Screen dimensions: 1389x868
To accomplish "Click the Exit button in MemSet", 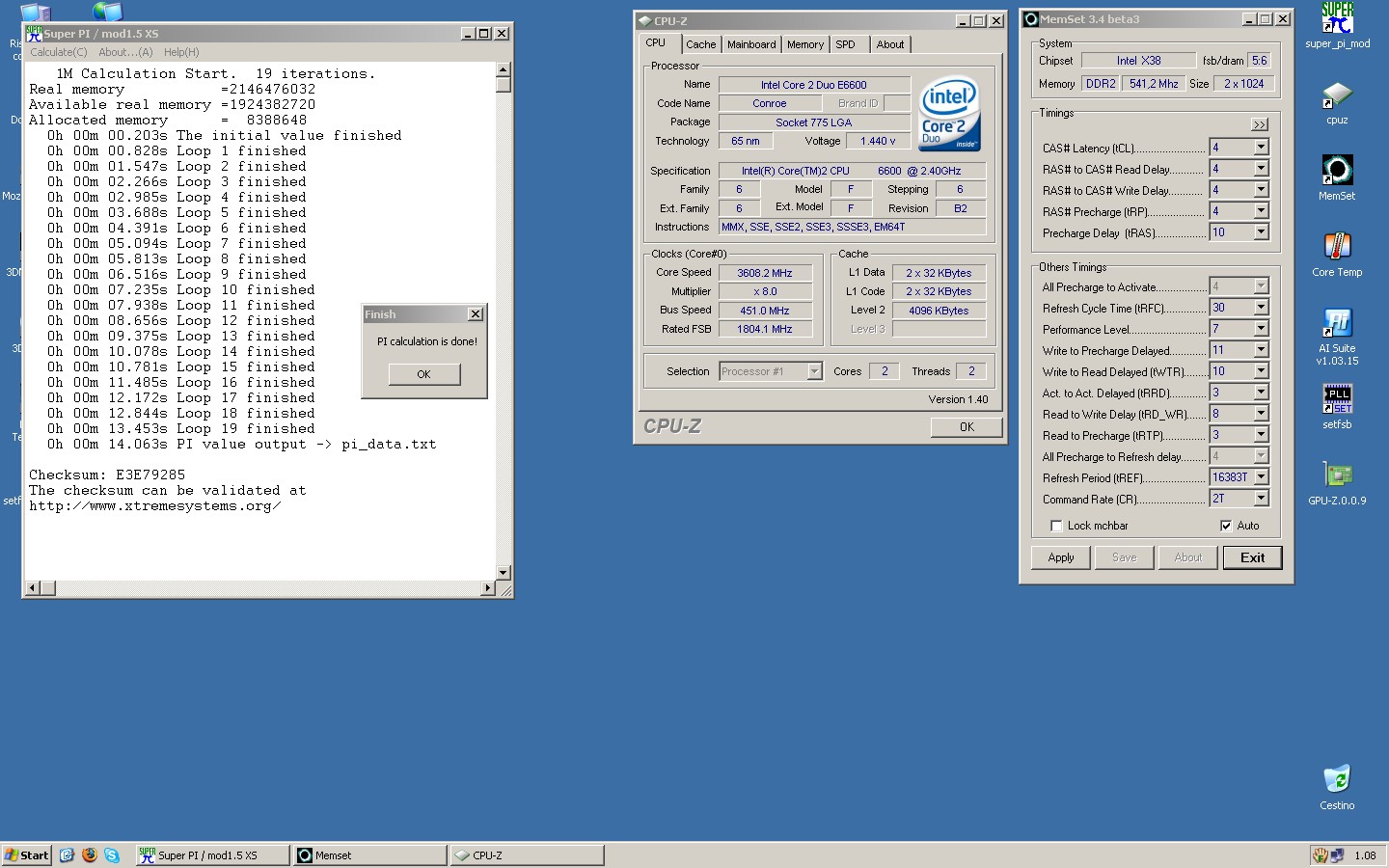I will (1252, 557).
